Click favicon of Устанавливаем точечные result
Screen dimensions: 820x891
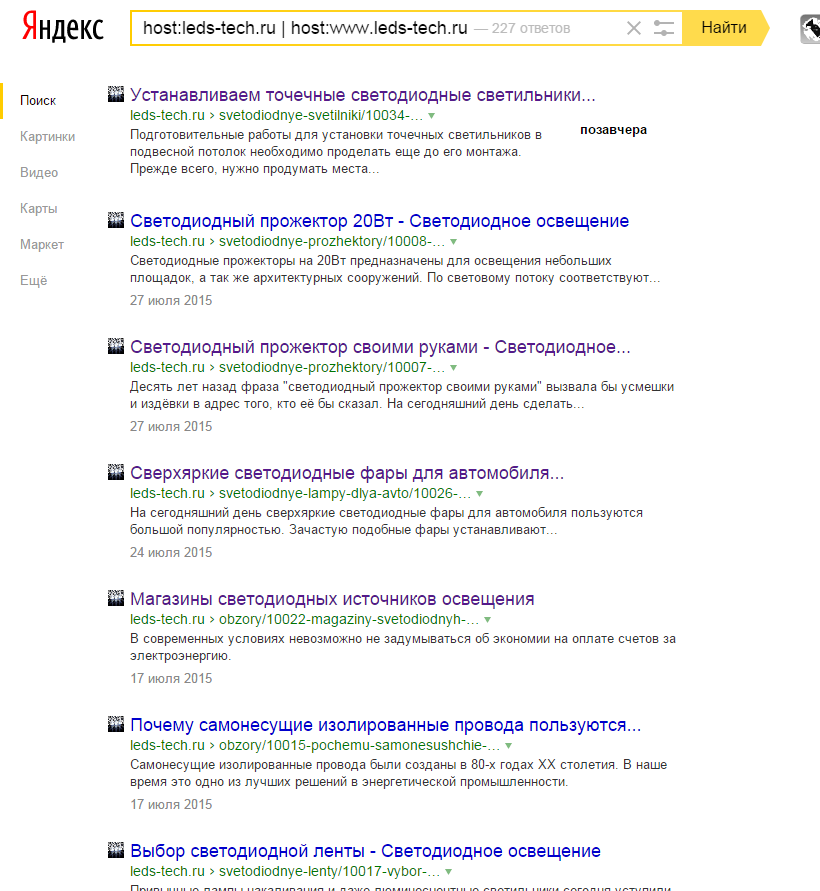116,94
